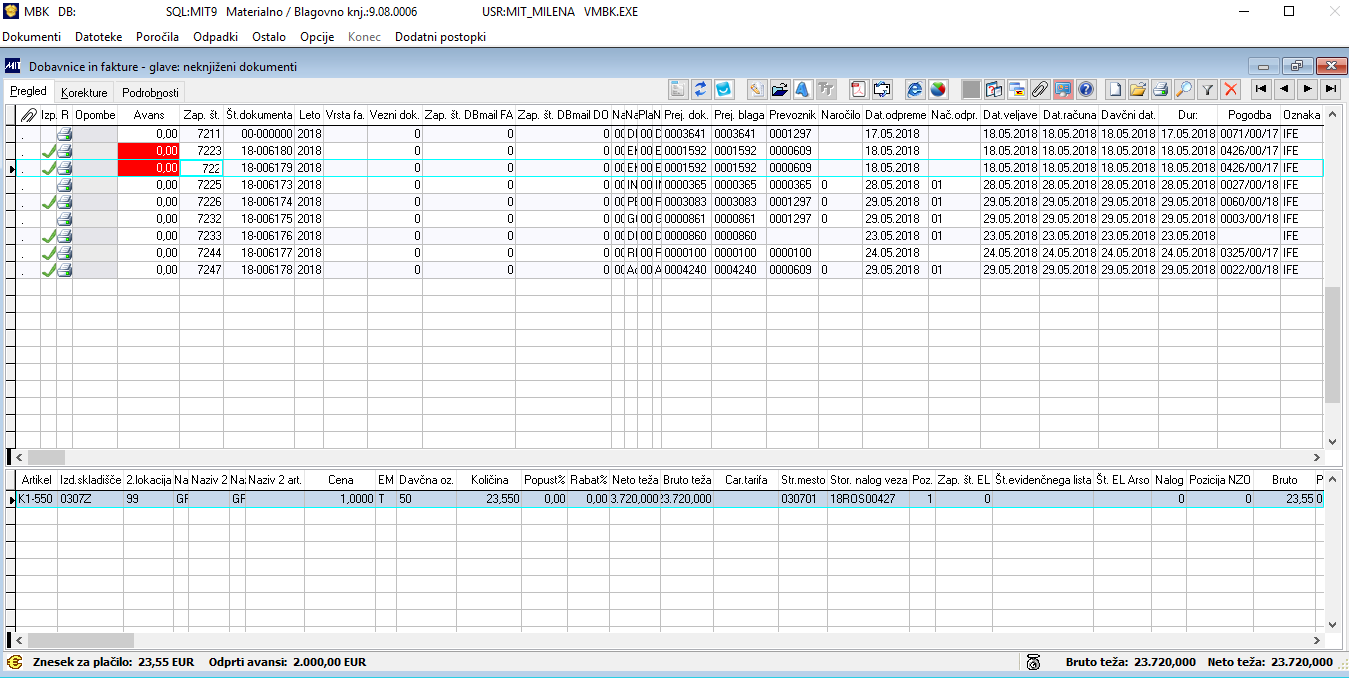Check the empty Izp. cell for document 18-006173
Viewport: 1349px width, 678px height.
tap(48, 185)
